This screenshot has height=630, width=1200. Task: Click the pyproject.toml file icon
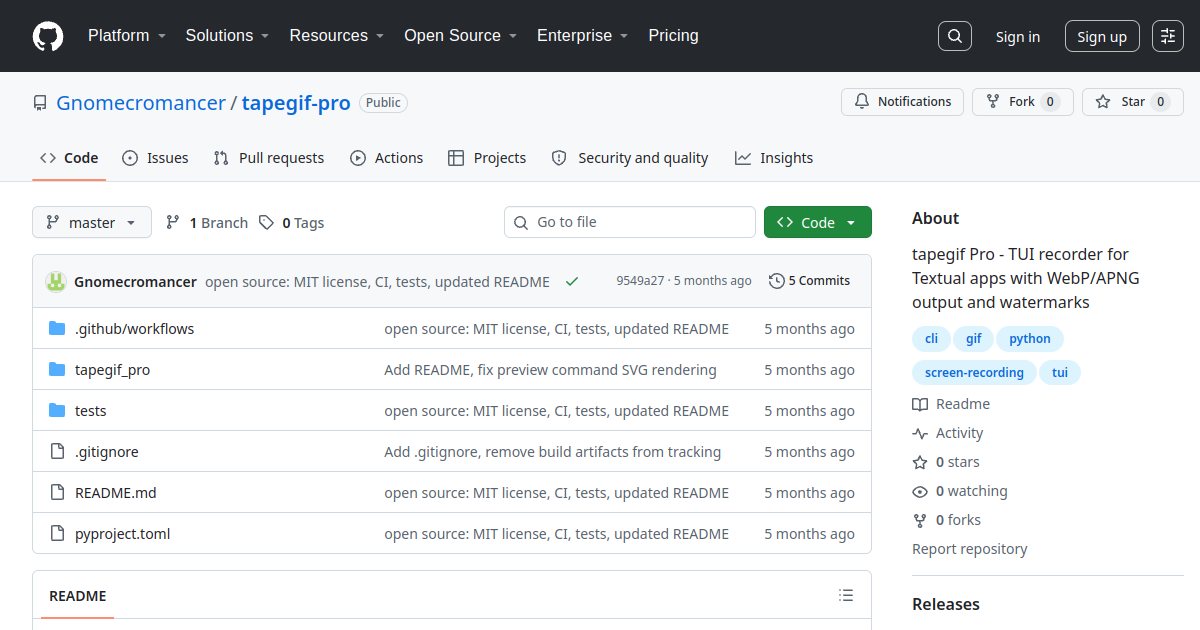[x=57, y=534]
